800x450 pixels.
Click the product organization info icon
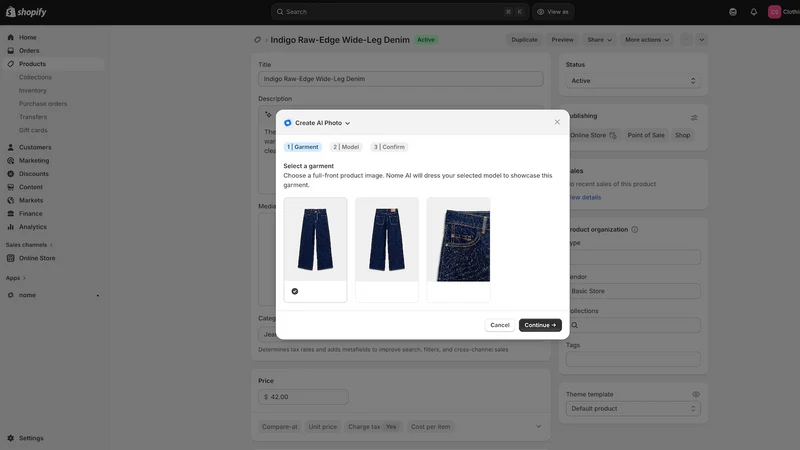[x=635, y=230]
